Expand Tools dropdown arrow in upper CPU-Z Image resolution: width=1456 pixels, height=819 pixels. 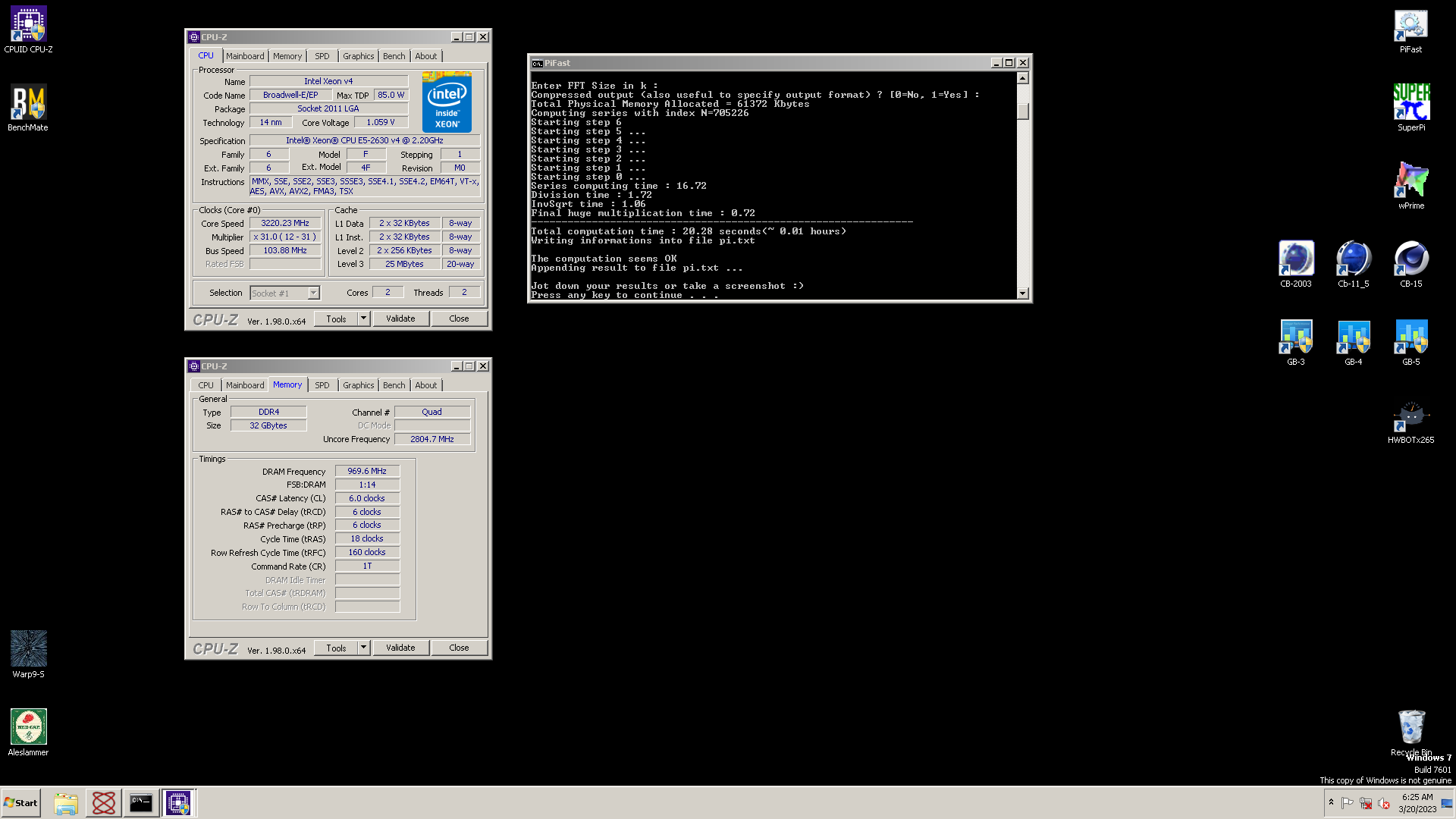363,318
